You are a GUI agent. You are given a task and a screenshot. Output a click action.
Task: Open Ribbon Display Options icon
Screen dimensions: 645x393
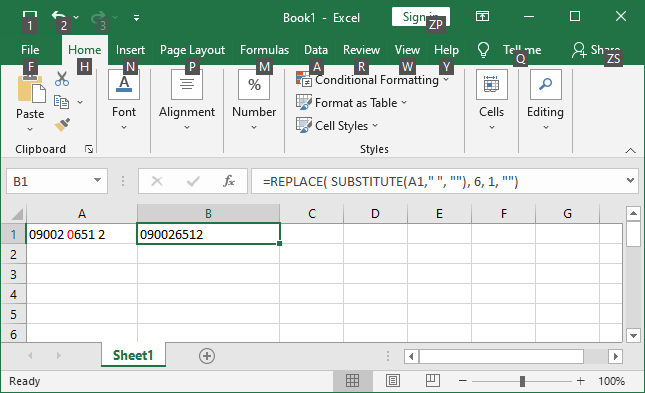[482, 17]
